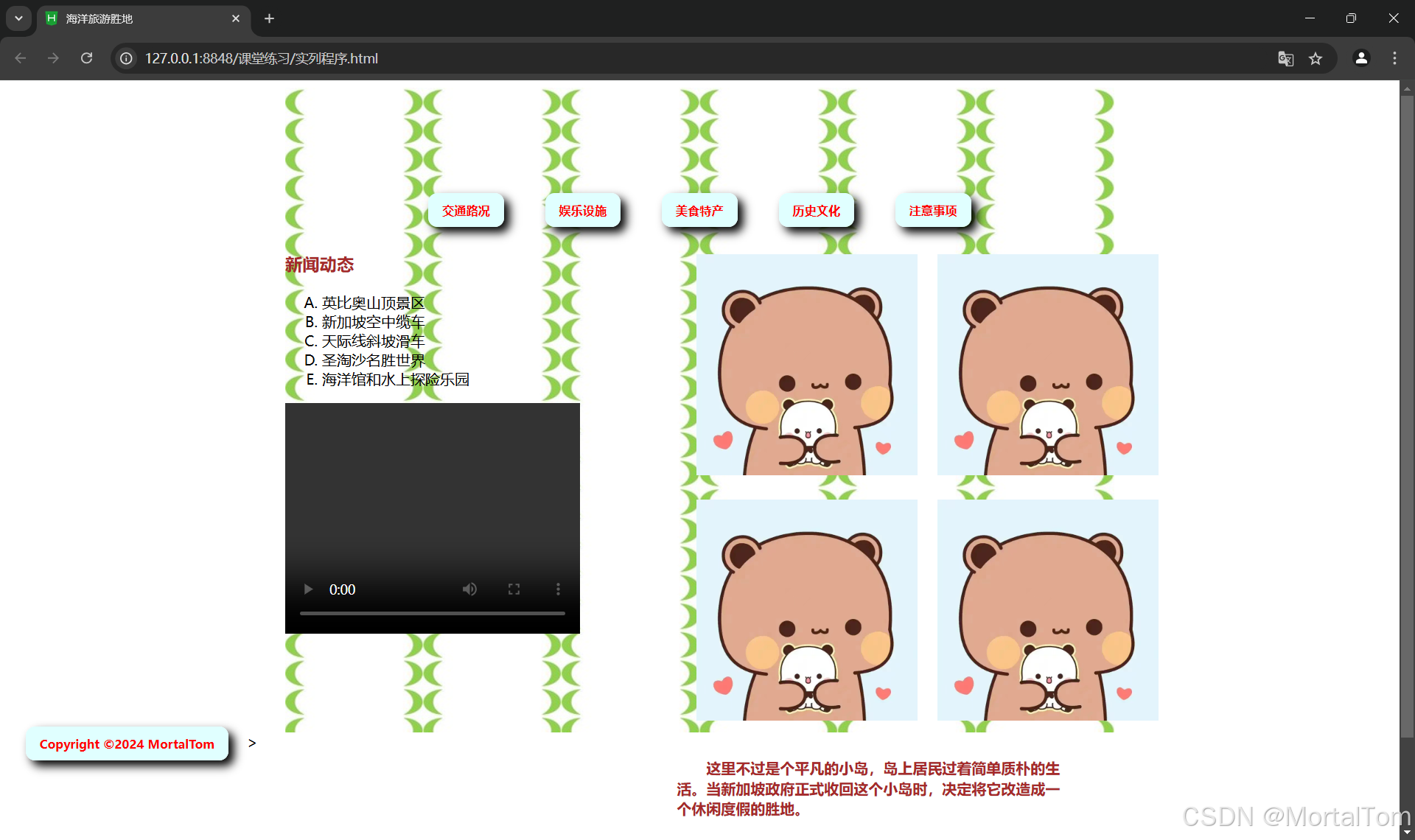Click the site information icon
The width and height of the screenshot is (1415, 840).
coord(127,58)
